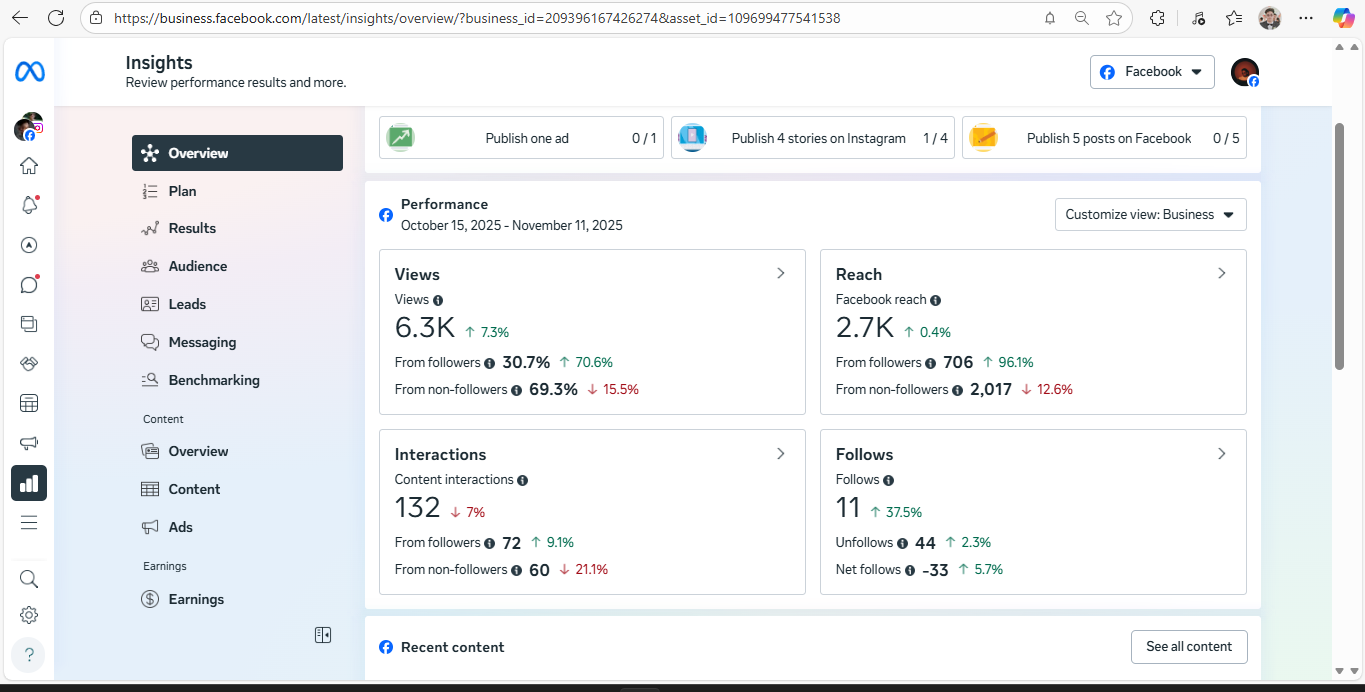The height and width of the screenshot is (692, 1365).
Task: Expand the Views card chevron
Action: [781, 273]
